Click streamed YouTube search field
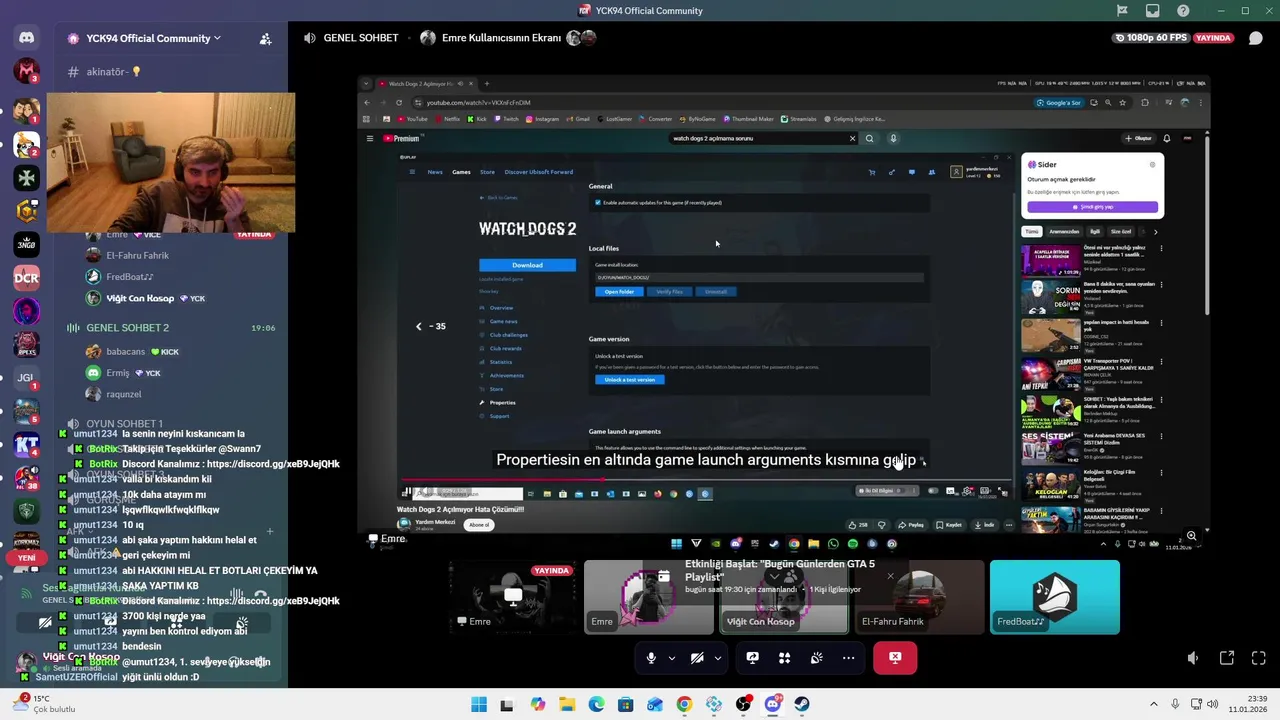 762,139
